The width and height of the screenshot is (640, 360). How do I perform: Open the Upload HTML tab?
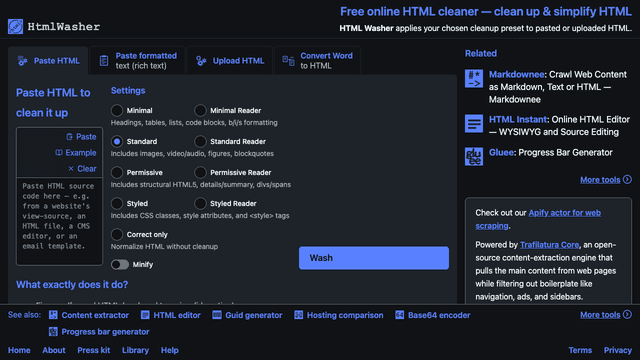click(230, 61)
